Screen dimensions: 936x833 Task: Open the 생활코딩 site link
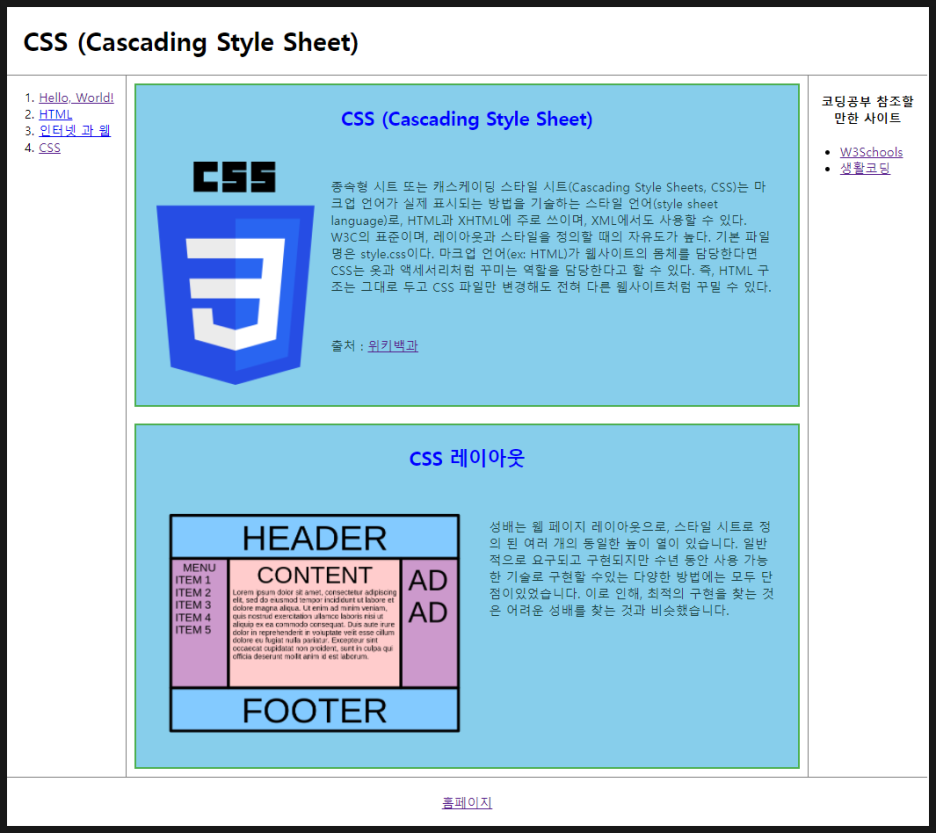pyautogui.click(x=865, y=168)
